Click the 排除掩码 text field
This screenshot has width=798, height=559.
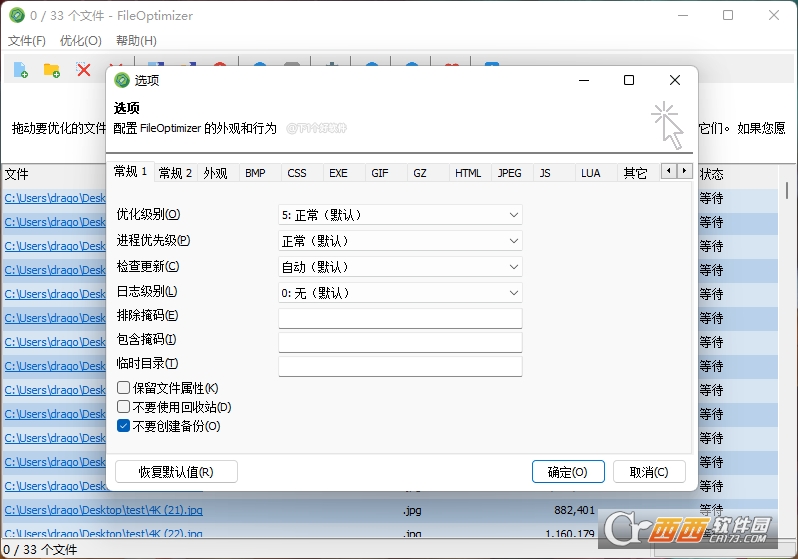400,319
